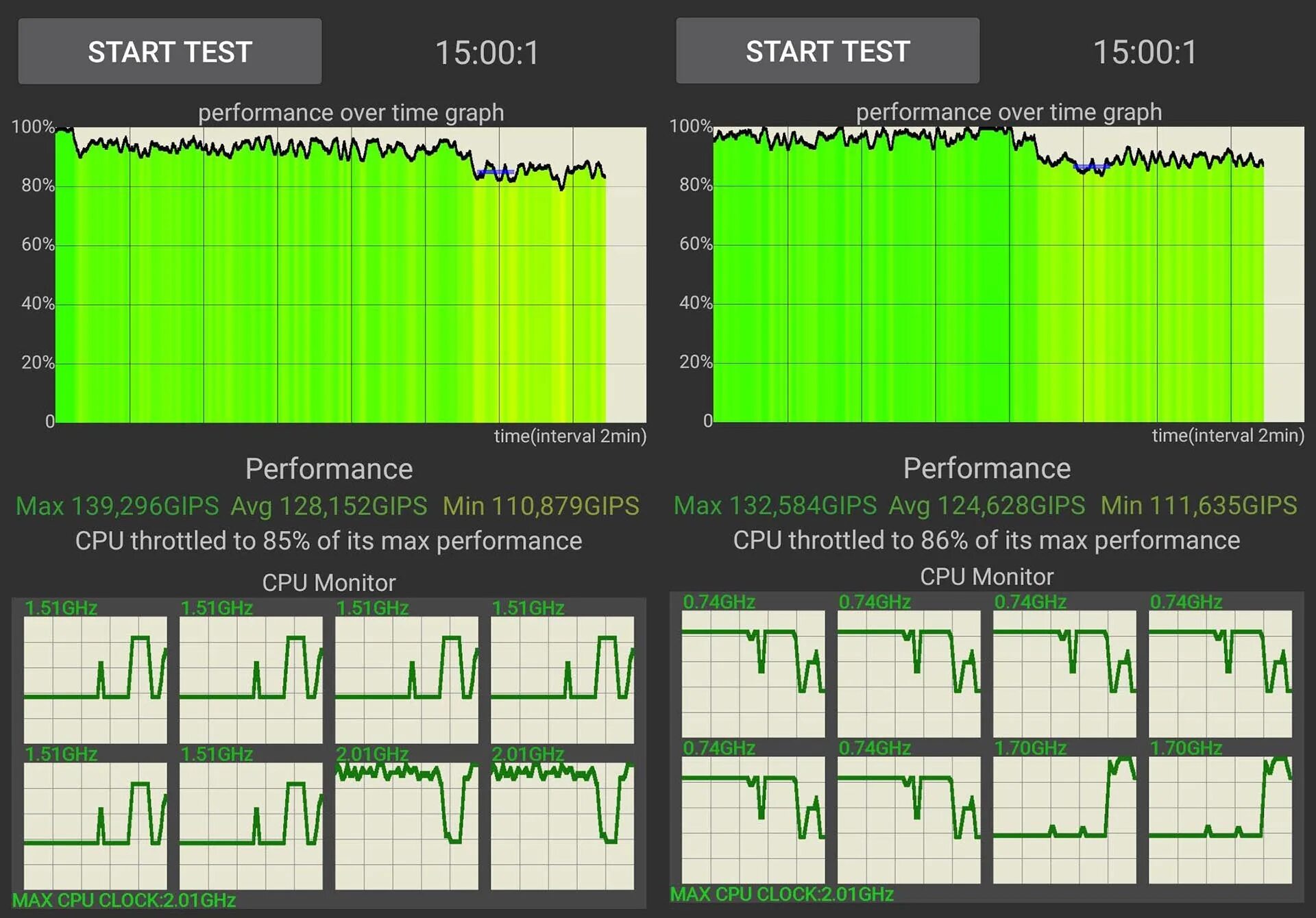Click the left performance over time graph

(350, 274)
